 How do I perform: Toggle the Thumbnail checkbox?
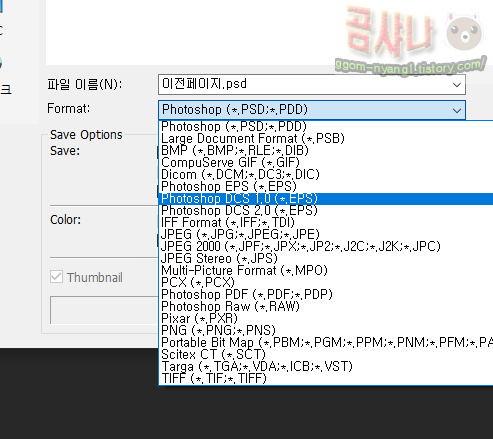[x=56, y=277]
